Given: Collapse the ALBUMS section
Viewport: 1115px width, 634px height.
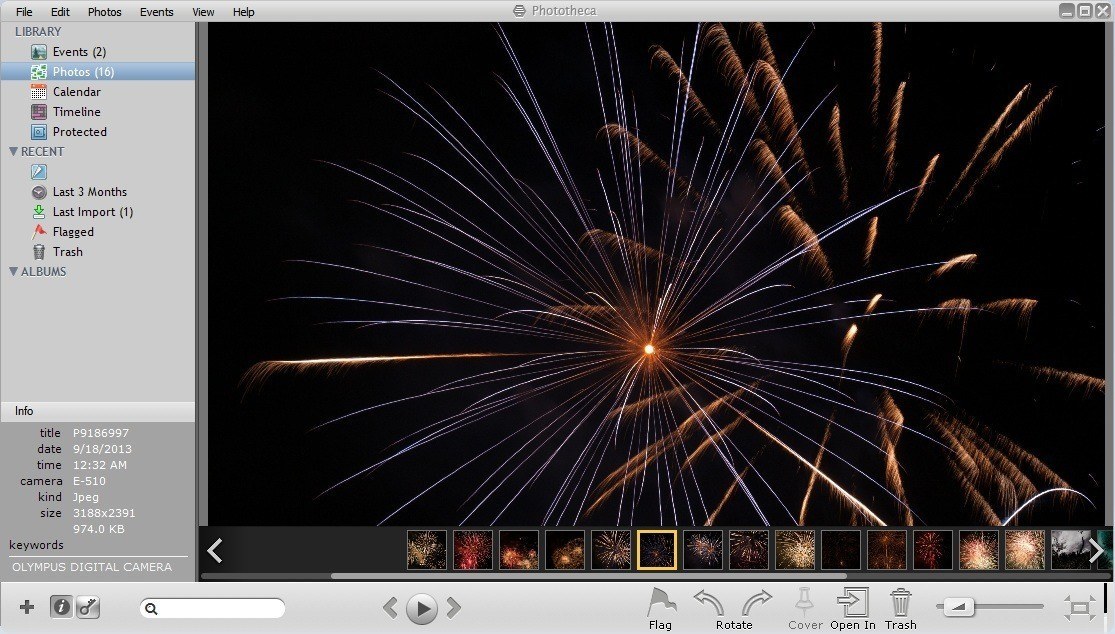Looking at the screenshot, I should point(14,271).
